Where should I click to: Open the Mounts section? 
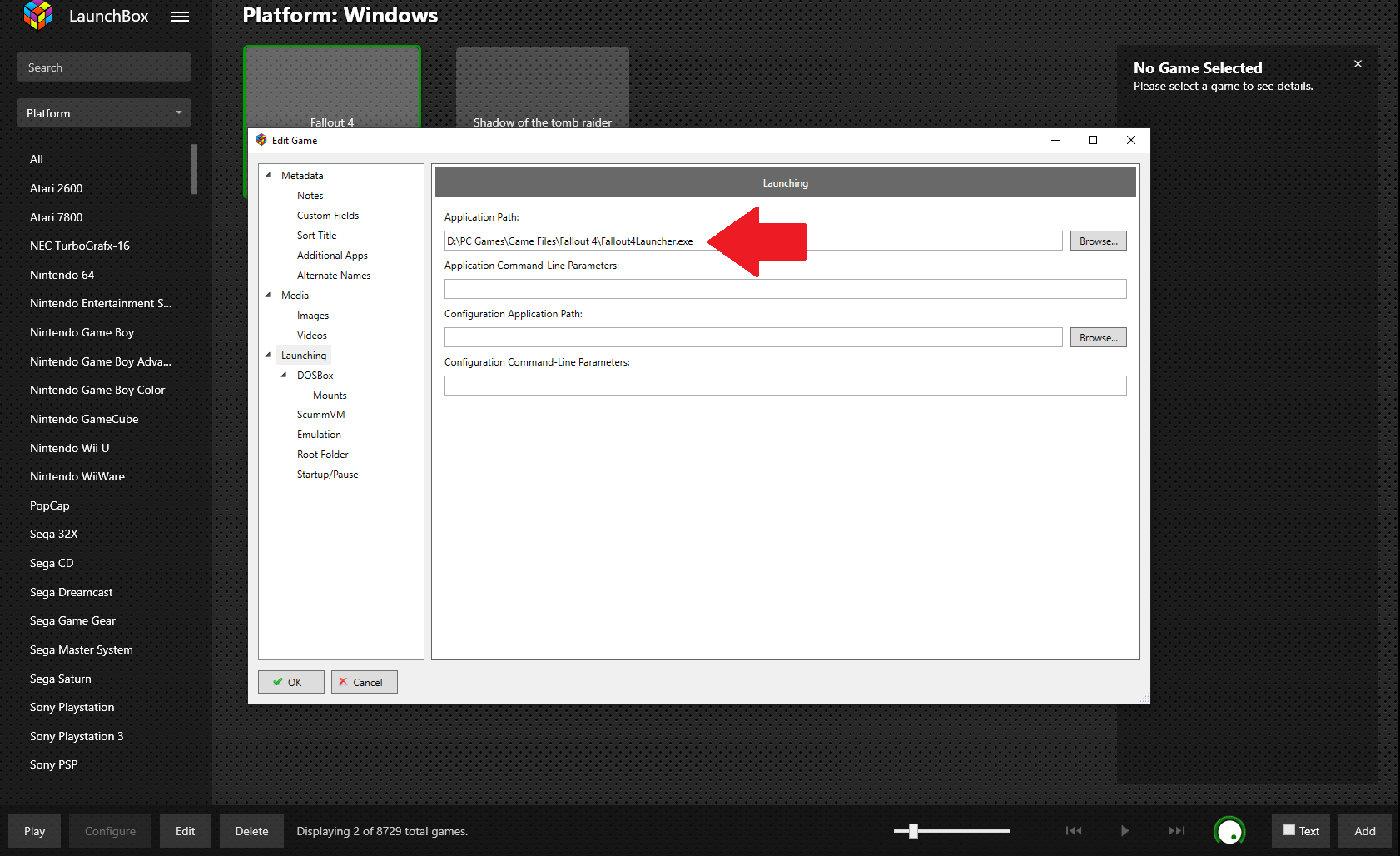[330, 396]
